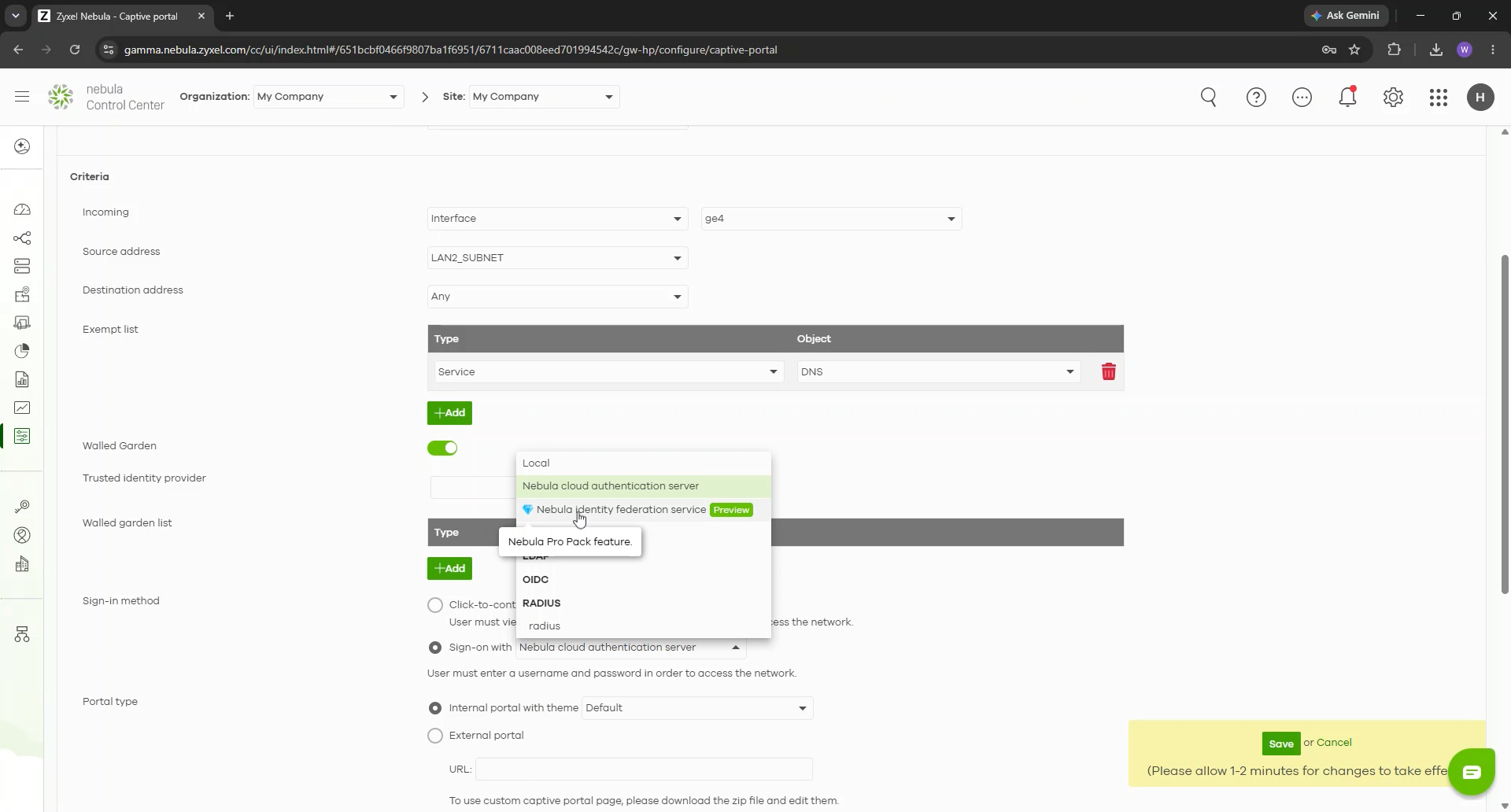
Task: Reload the current browser page
Action: [x=75, y=50]
